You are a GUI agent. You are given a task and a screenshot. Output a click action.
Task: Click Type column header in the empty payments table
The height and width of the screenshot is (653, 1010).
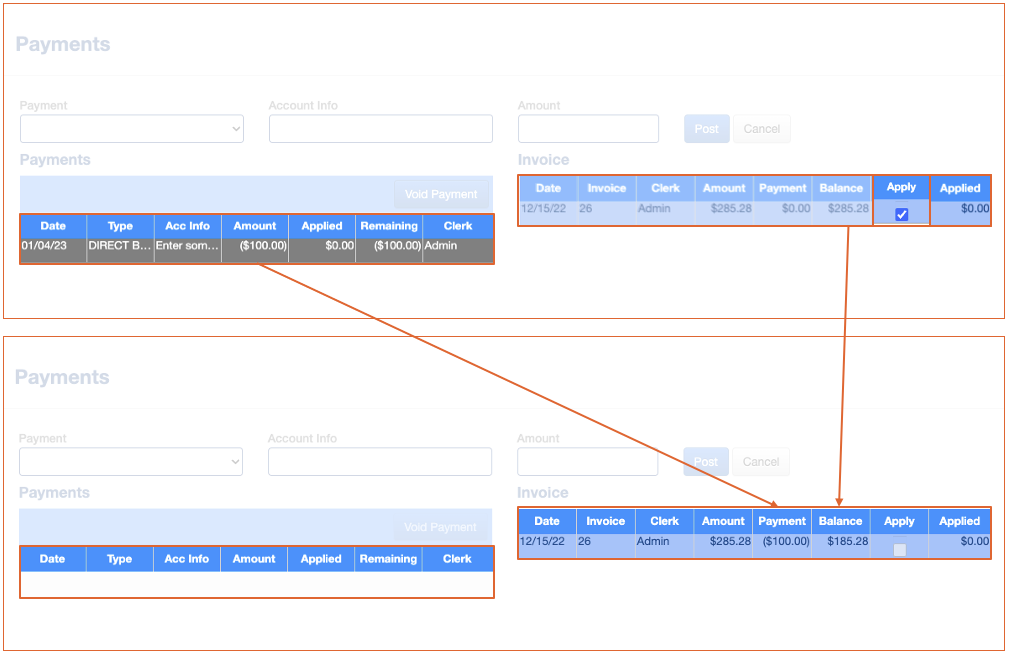click(x=119, y=559)
